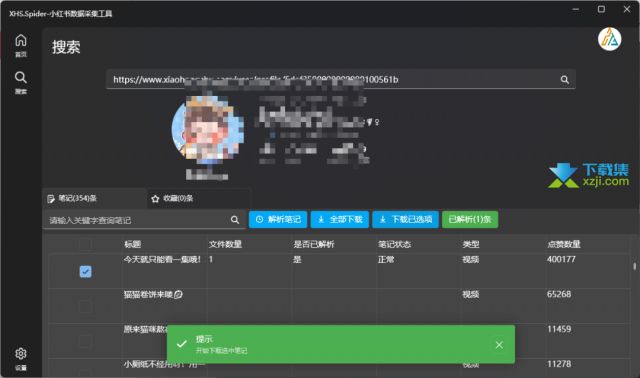Toggle the select-all header checkbox
Viewport: 640px width, 378px height.
tap(85, 244)
